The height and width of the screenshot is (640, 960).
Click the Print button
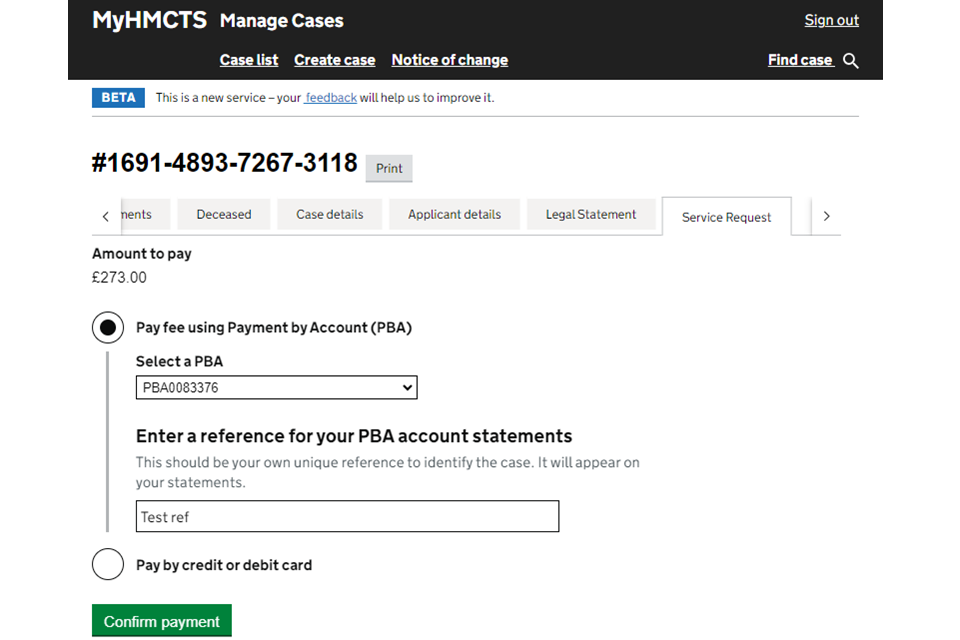click(389, 168)
